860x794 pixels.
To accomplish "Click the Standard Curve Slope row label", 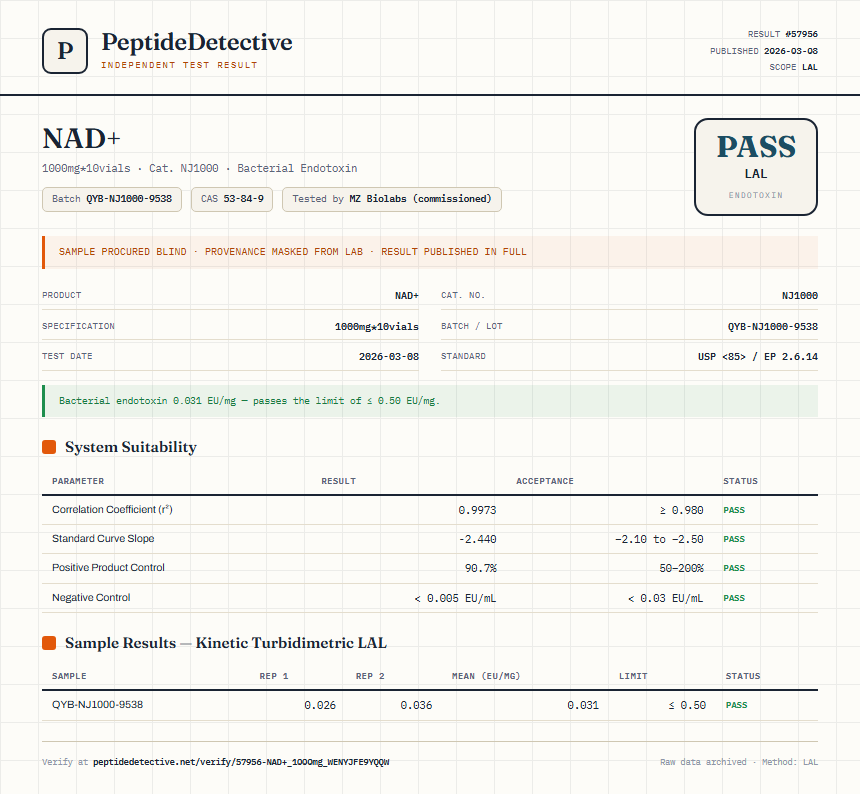I will pyautogui.click(x=103, y=538).
